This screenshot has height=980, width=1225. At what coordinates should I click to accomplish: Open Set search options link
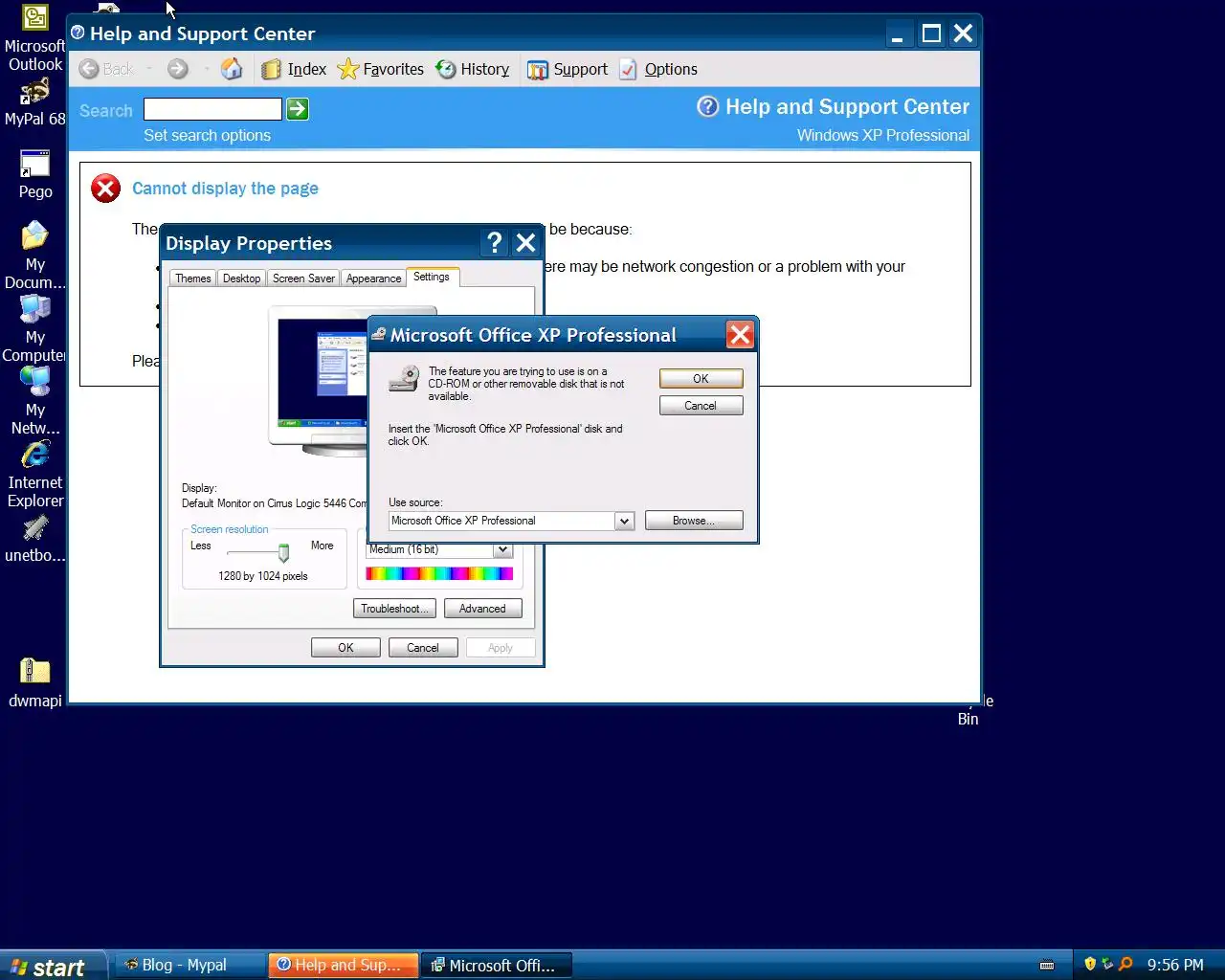click(207, 135)
